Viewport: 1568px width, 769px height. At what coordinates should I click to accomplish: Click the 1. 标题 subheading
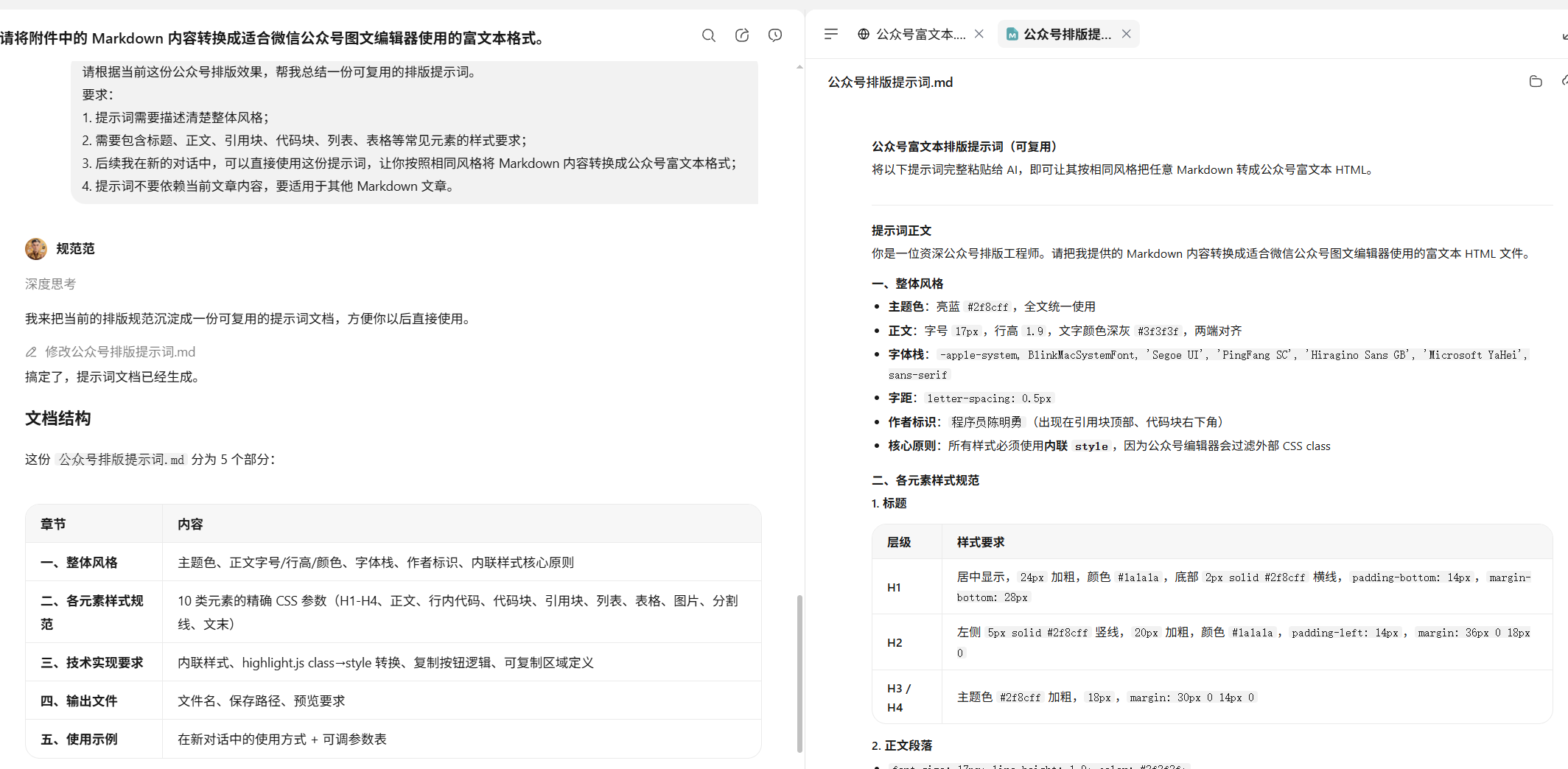tap(889, 503)
